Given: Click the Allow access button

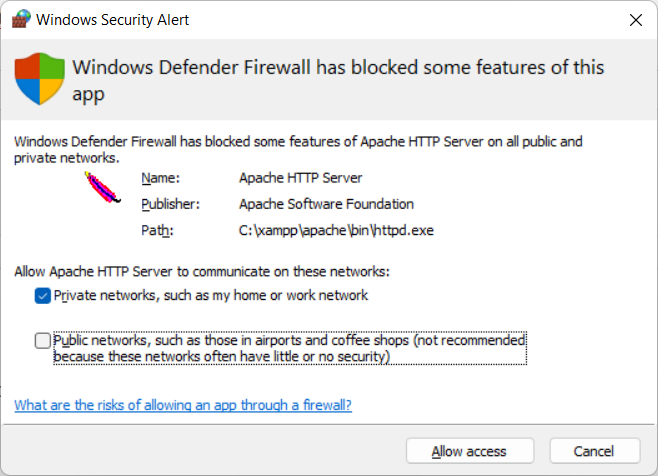Looking at the screenshot, I should tap(470, 451).
